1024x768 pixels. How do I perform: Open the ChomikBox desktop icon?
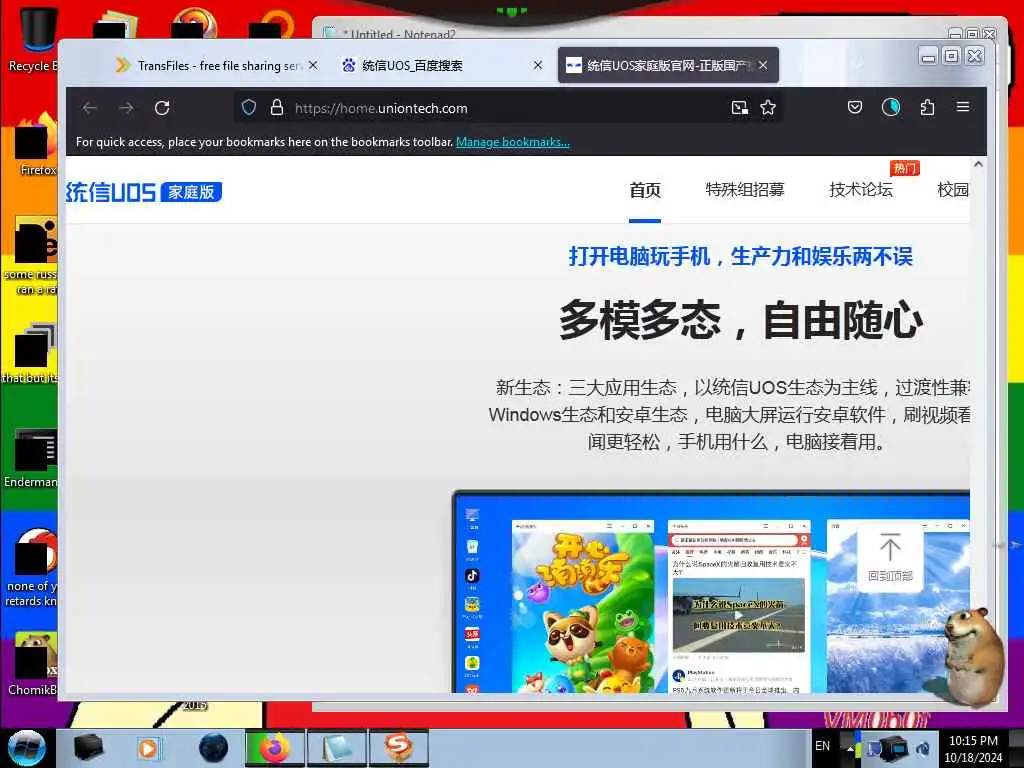click(x=33, y=664)
